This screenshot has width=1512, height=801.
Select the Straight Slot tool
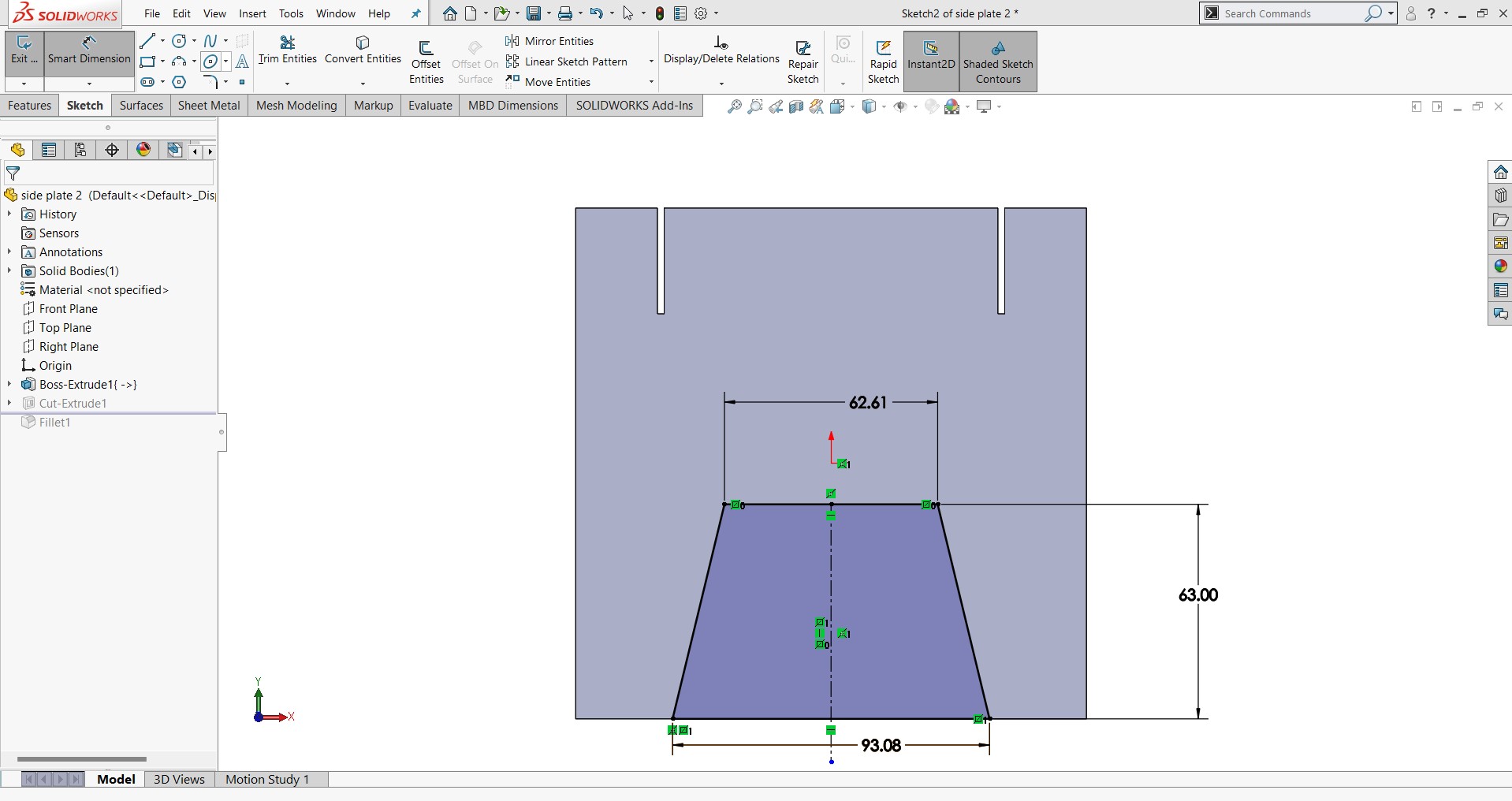coord(147,82)
